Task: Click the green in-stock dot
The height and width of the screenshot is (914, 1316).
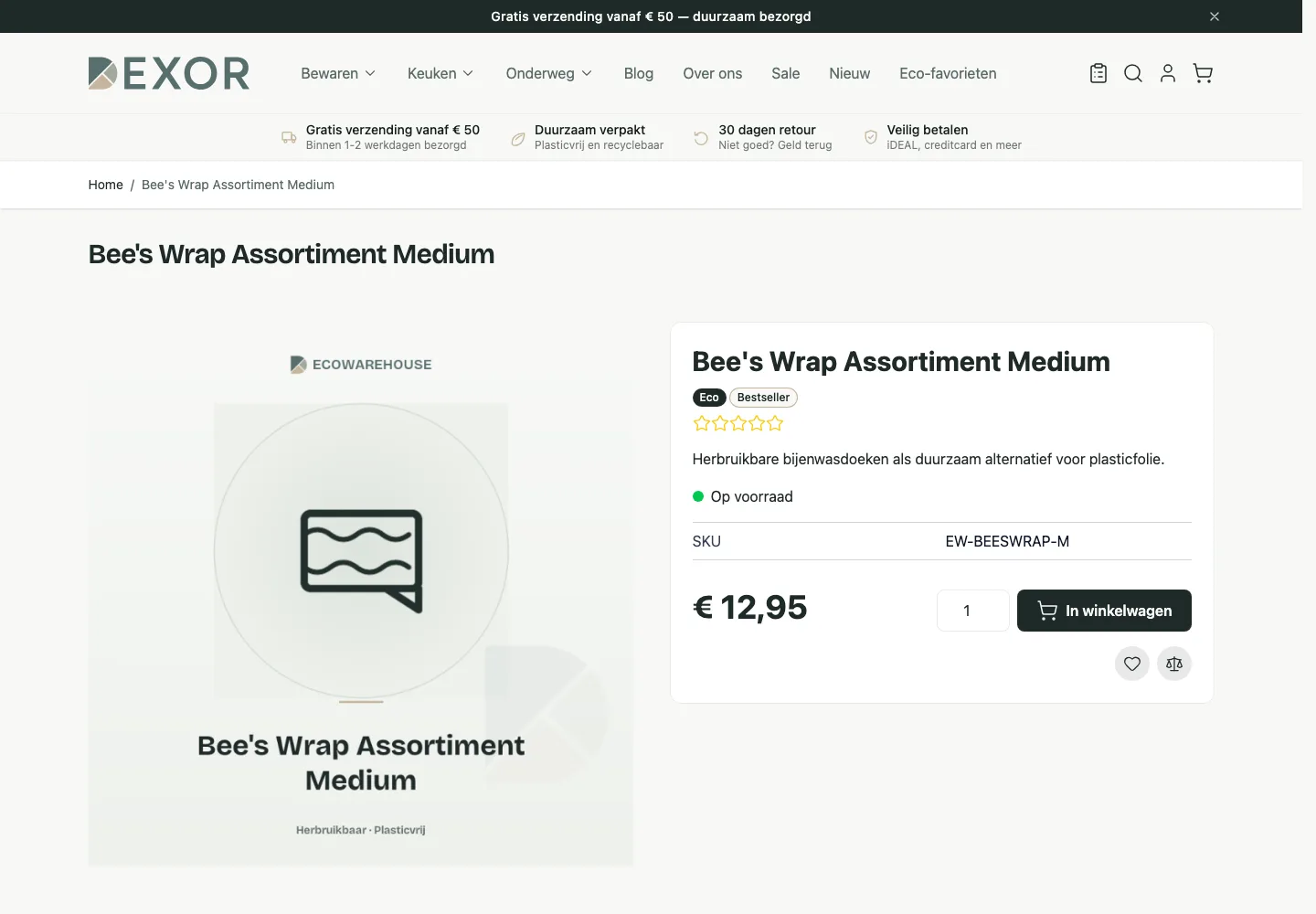Action: [x=698, y=496]
